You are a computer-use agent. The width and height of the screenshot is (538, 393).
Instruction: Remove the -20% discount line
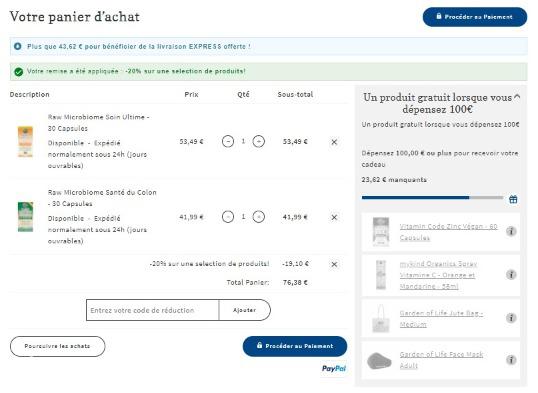click(x=334, y=264)
